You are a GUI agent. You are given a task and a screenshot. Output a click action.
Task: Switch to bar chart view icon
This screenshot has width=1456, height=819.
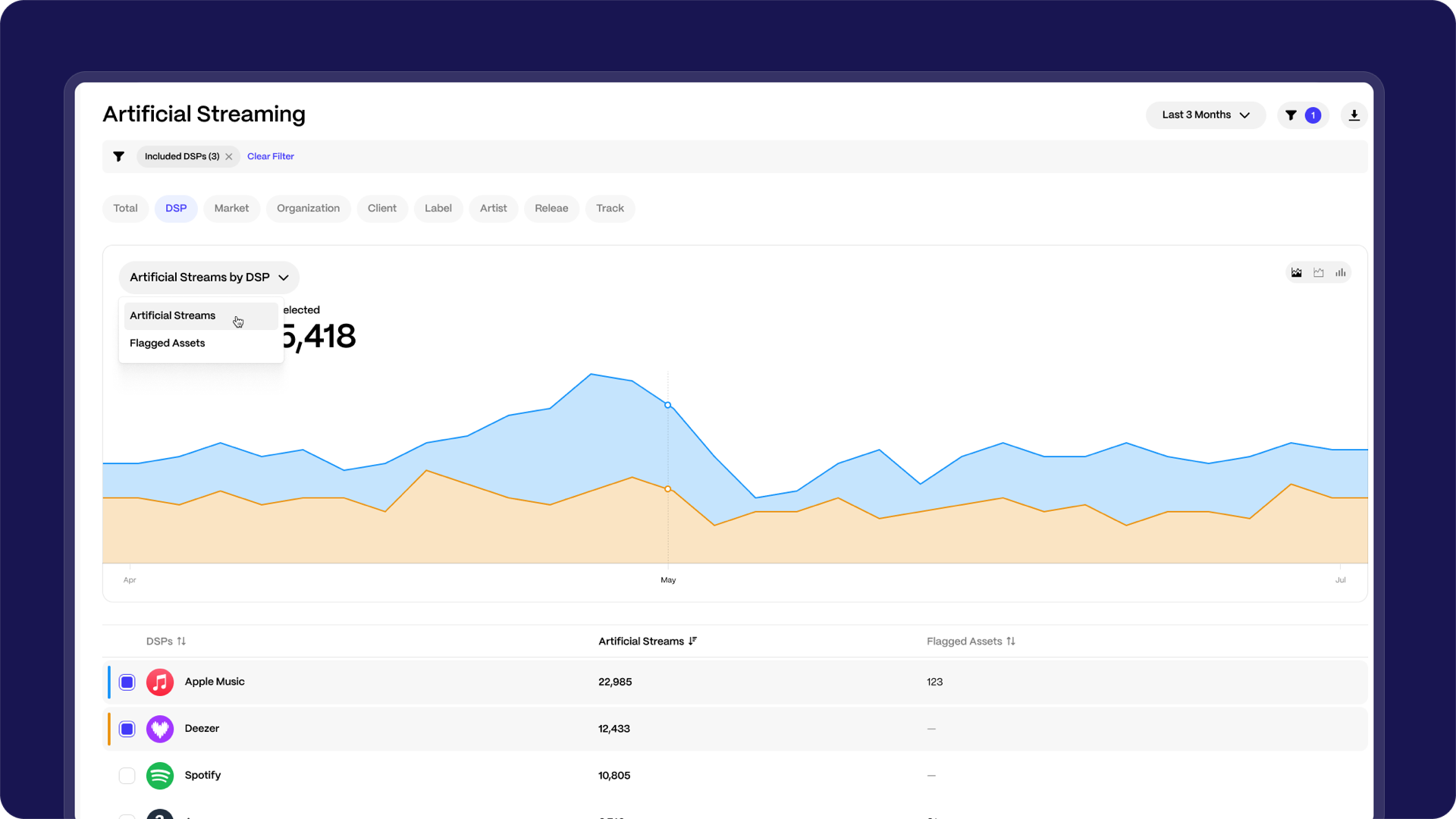pos(1341,273)
